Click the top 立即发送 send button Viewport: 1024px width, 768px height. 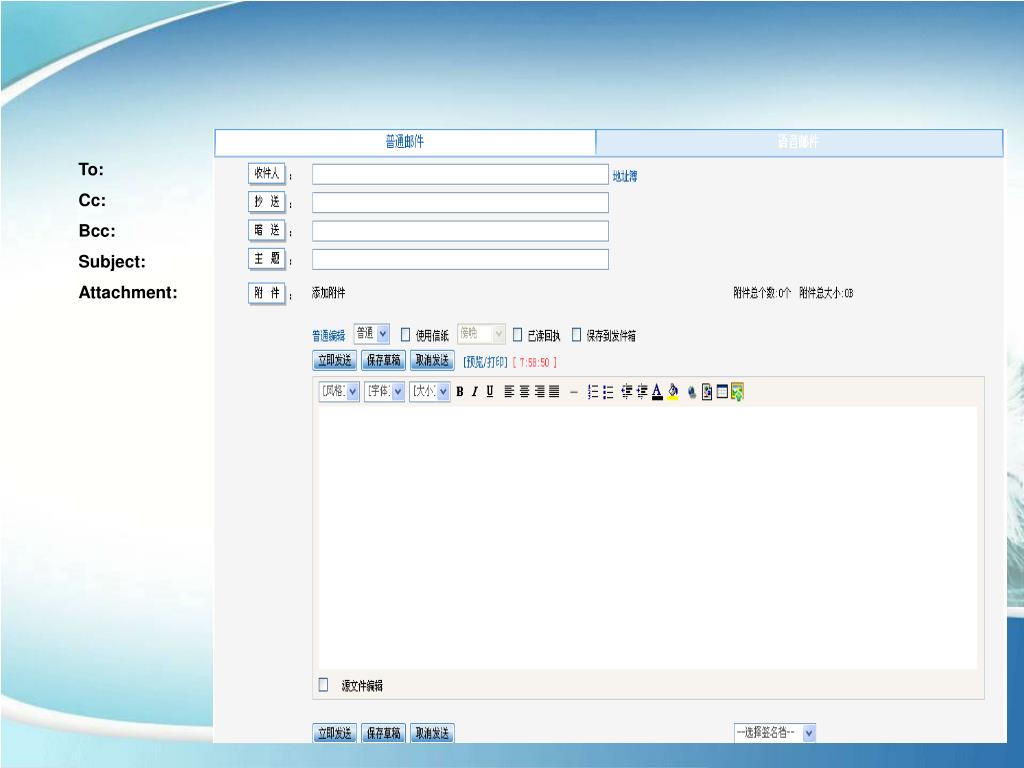click(335, 360)
